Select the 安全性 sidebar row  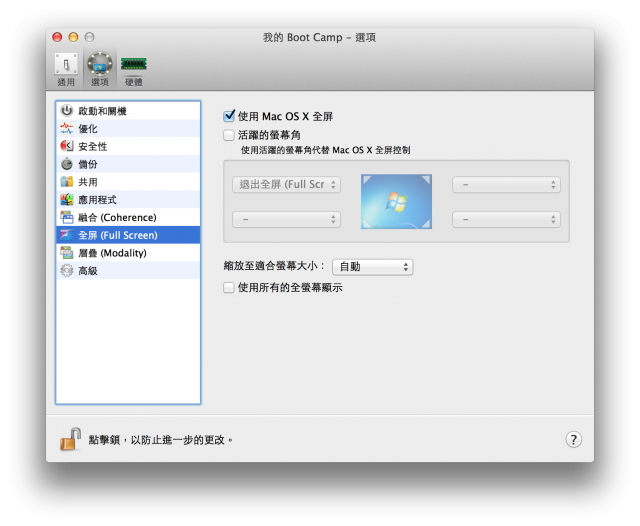(128, 146)
